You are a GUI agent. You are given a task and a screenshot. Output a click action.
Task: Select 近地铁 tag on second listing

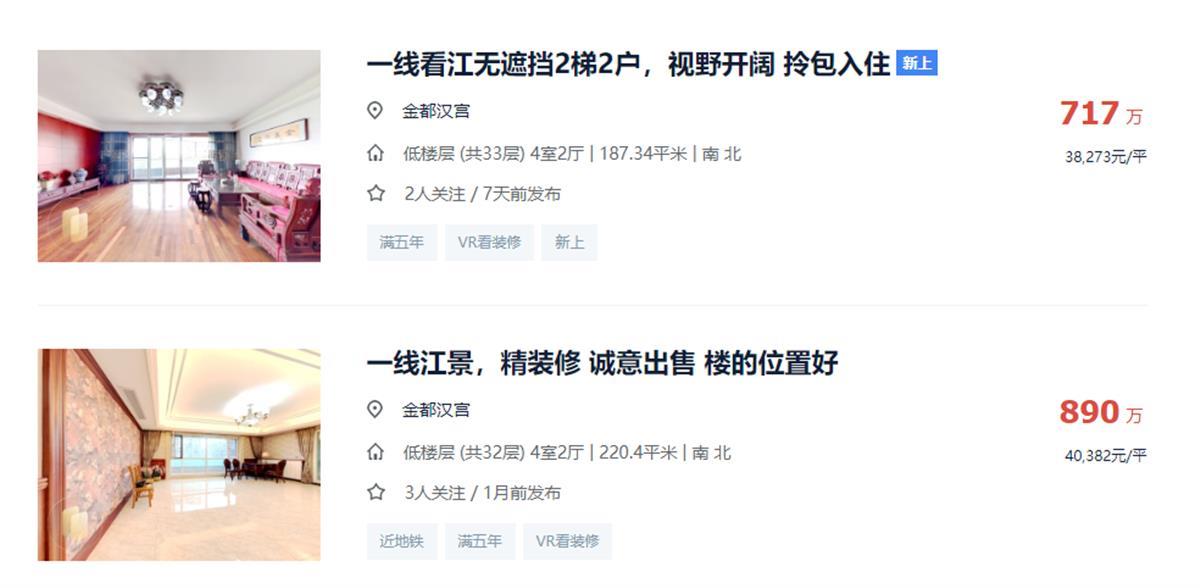402,541
